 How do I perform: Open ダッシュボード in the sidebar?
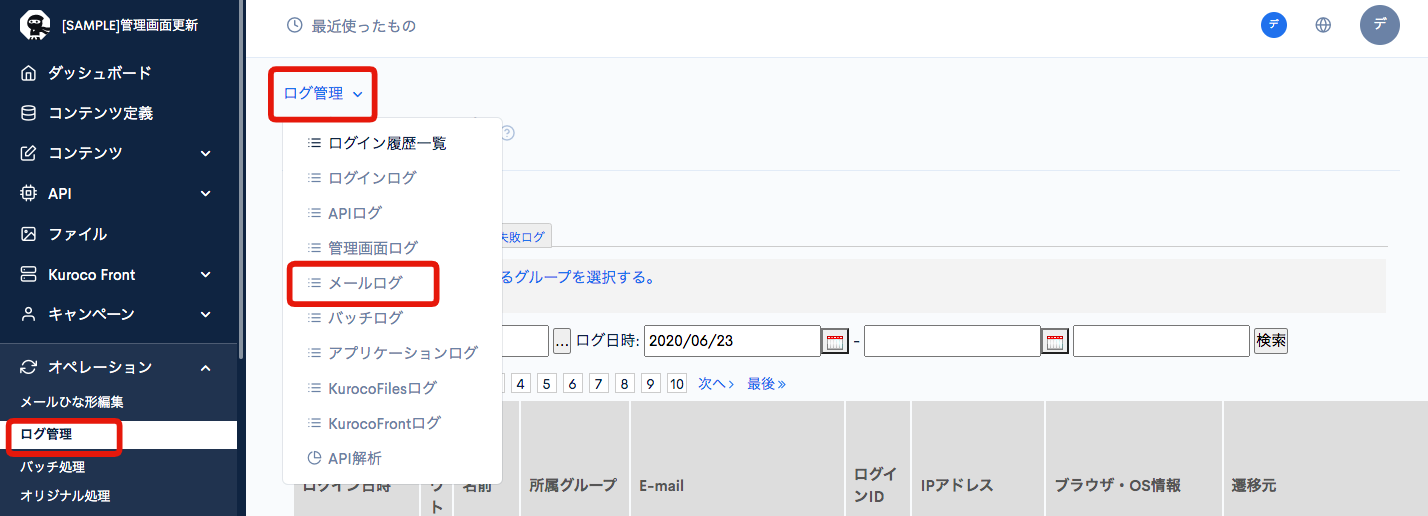coord(99,73)
